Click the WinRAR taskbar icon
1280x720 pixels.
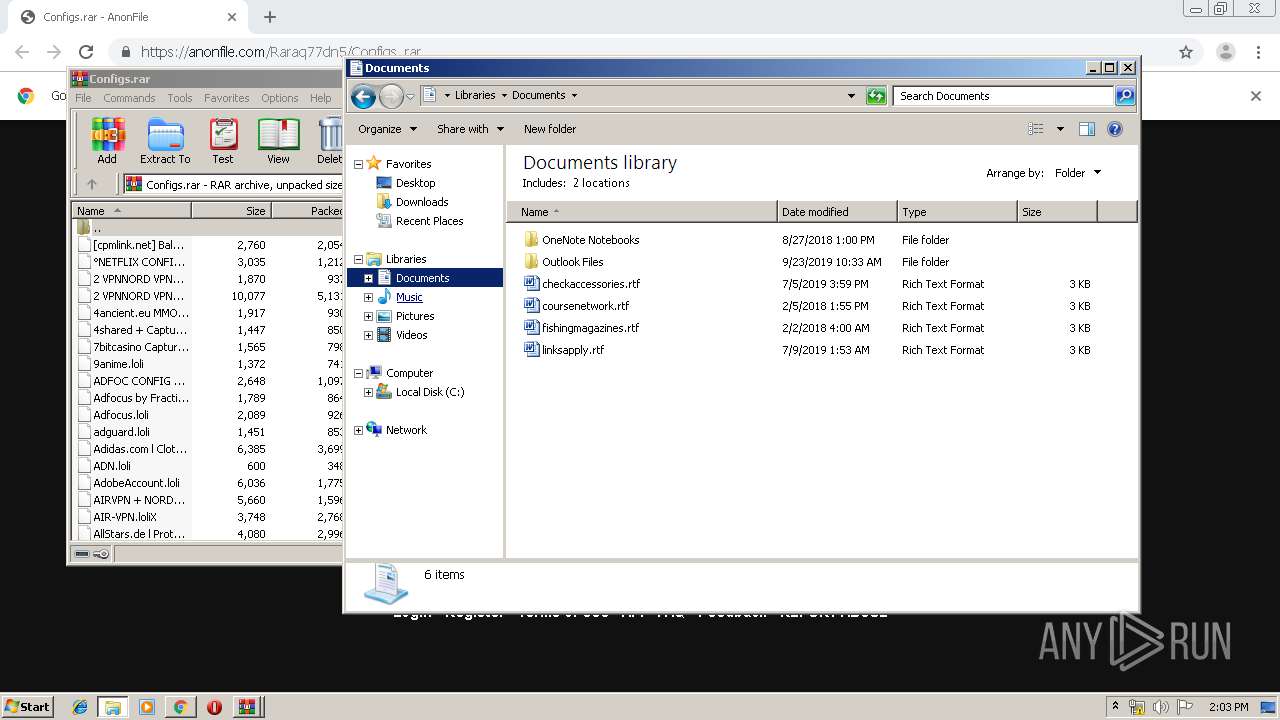pos(246,707)
